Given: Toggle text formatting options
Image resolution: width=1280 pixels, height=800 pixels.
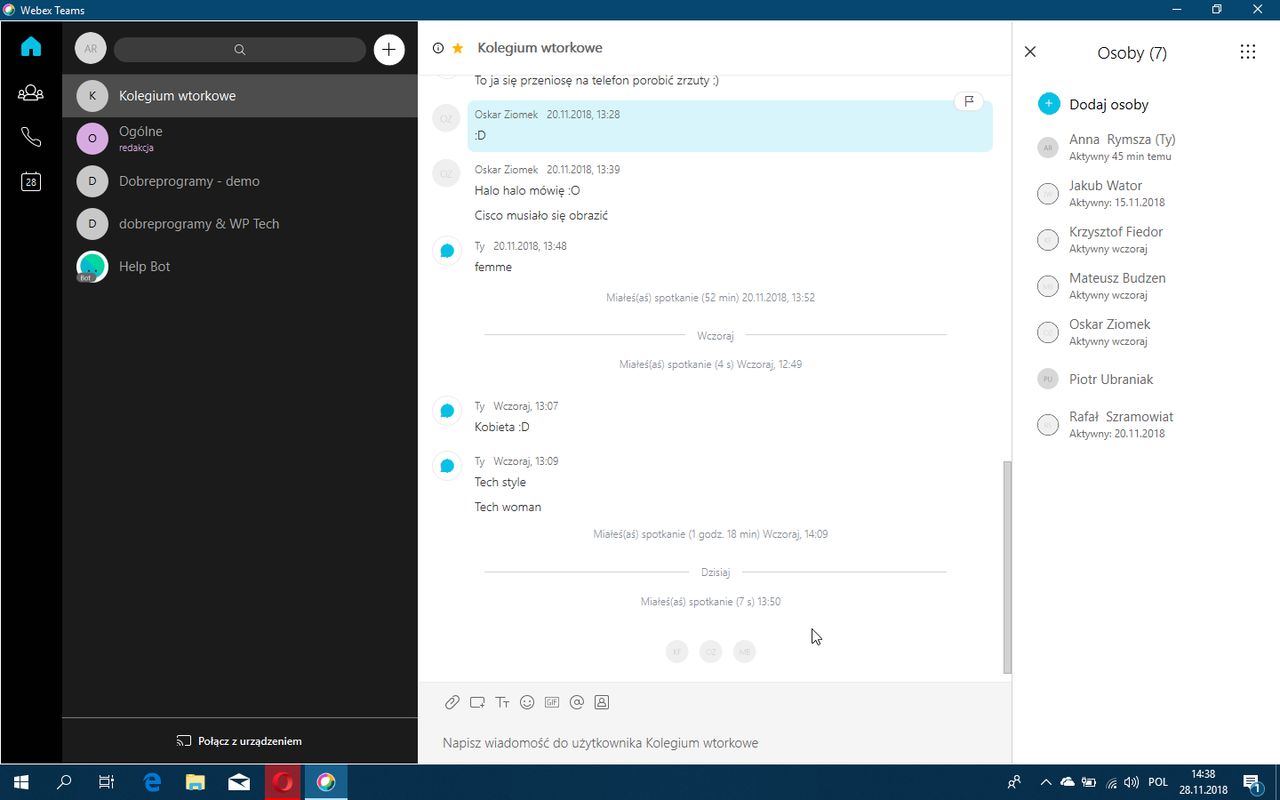Looking at the screenshot, I should 502,702.
